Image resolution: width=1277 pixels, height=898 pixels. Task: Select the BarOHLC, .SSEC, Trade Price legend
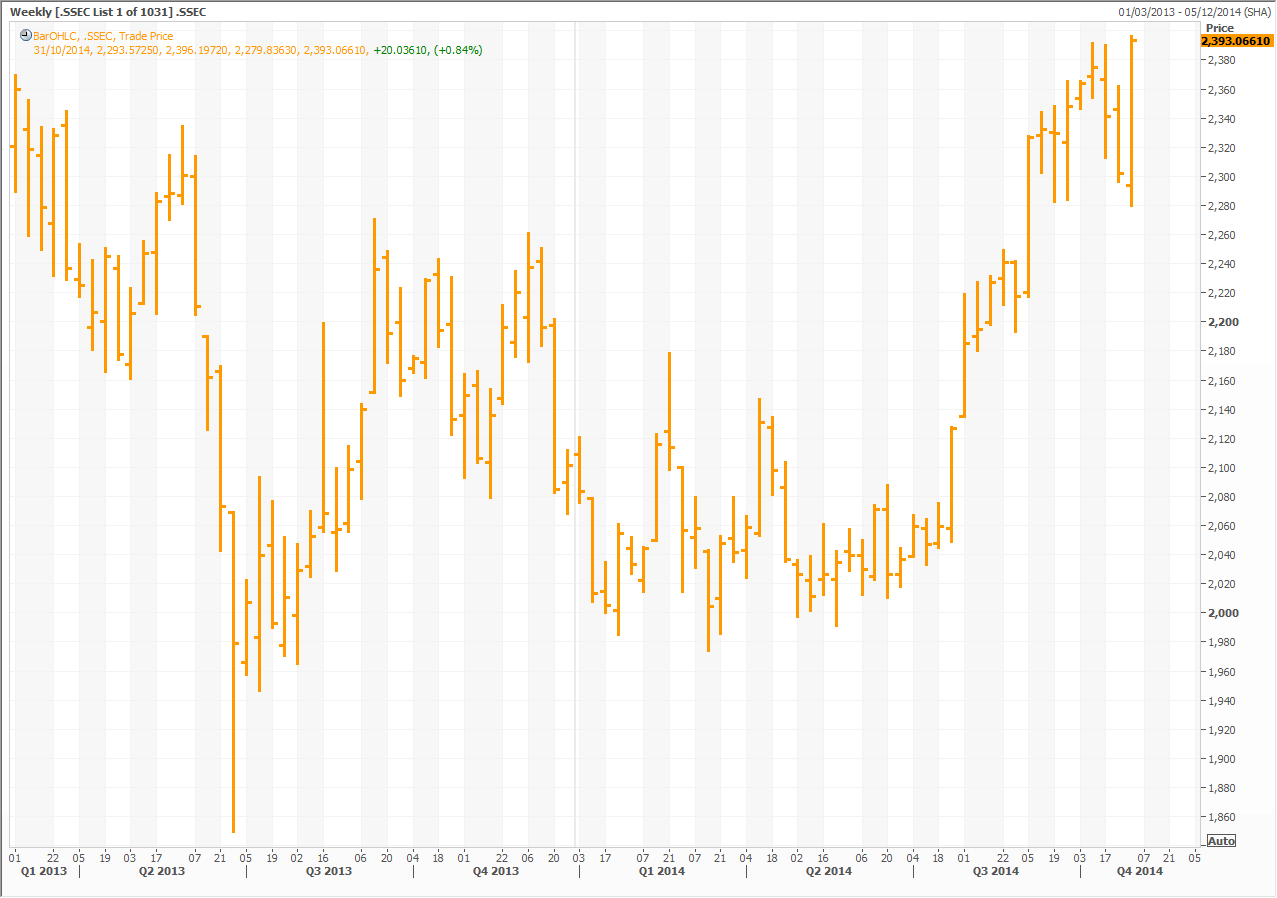pyautogui.click(x=103, y=36)
